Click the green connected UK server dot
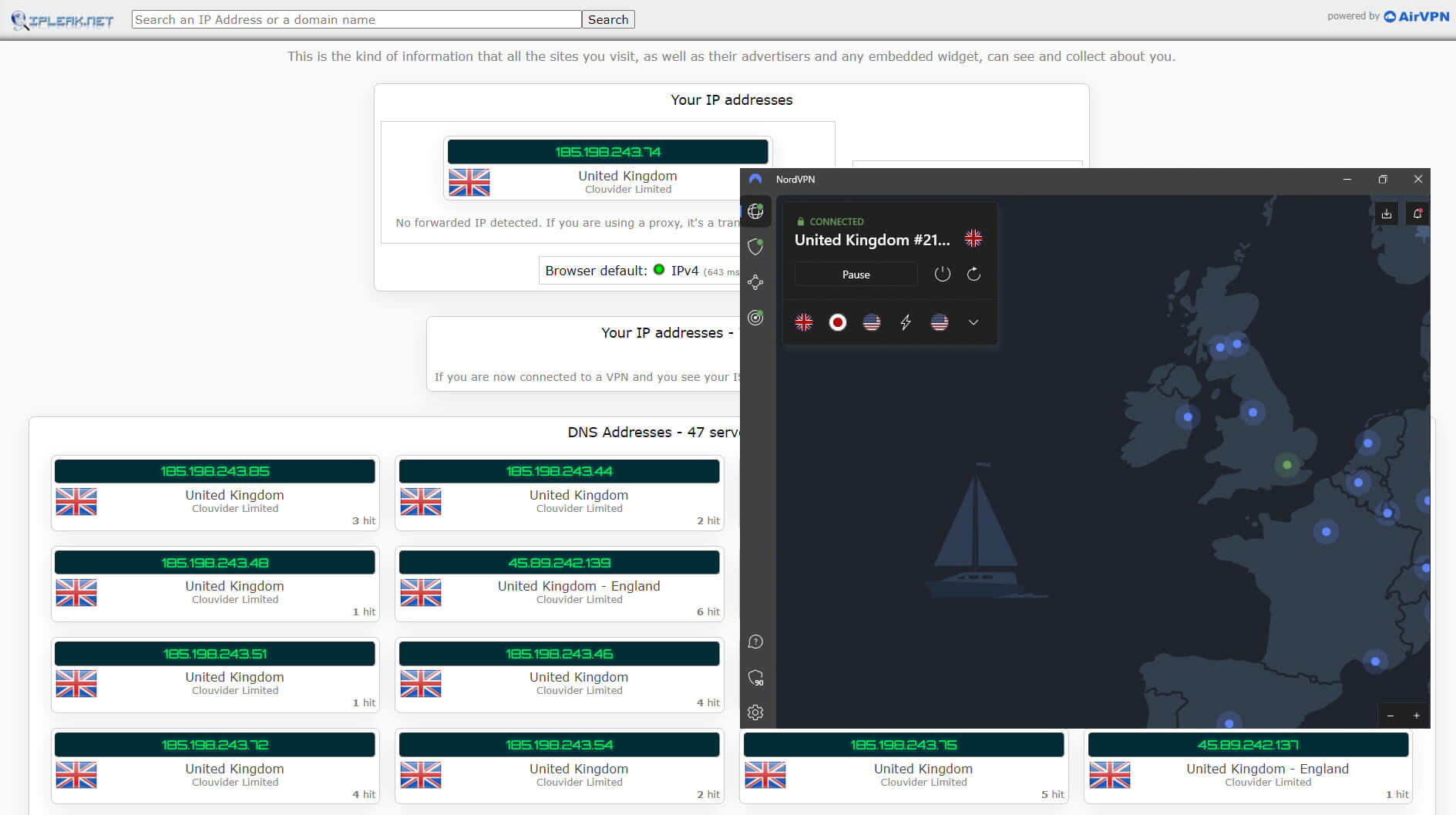Viewport: 1456px width, 815px height. pos(1286,465)
